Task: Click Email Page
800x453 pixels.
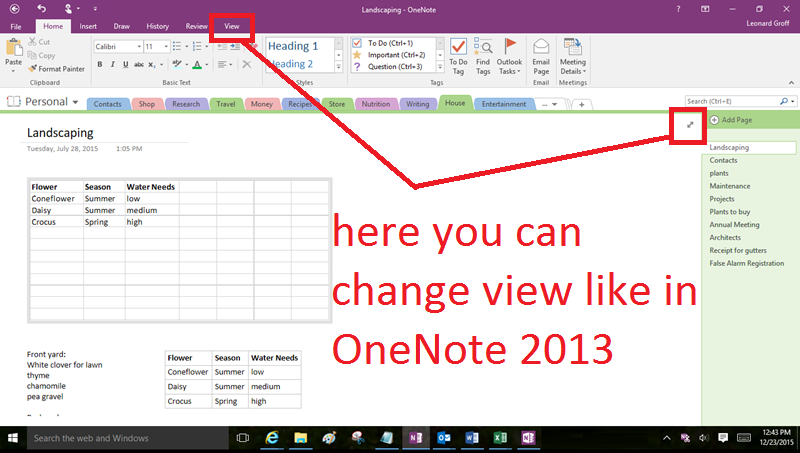Action: (x=541, y=57)
